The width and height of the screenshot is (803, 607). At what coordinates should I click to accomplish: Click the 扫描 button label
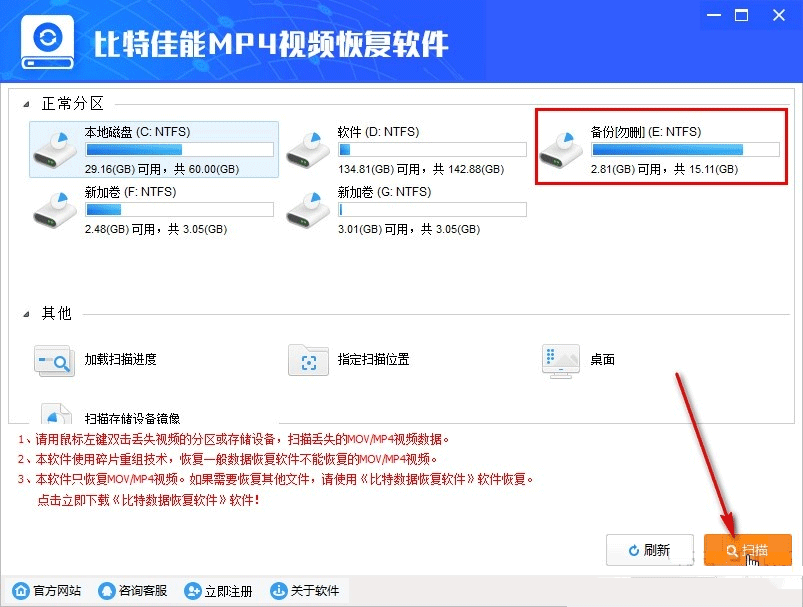coord(755,551)
